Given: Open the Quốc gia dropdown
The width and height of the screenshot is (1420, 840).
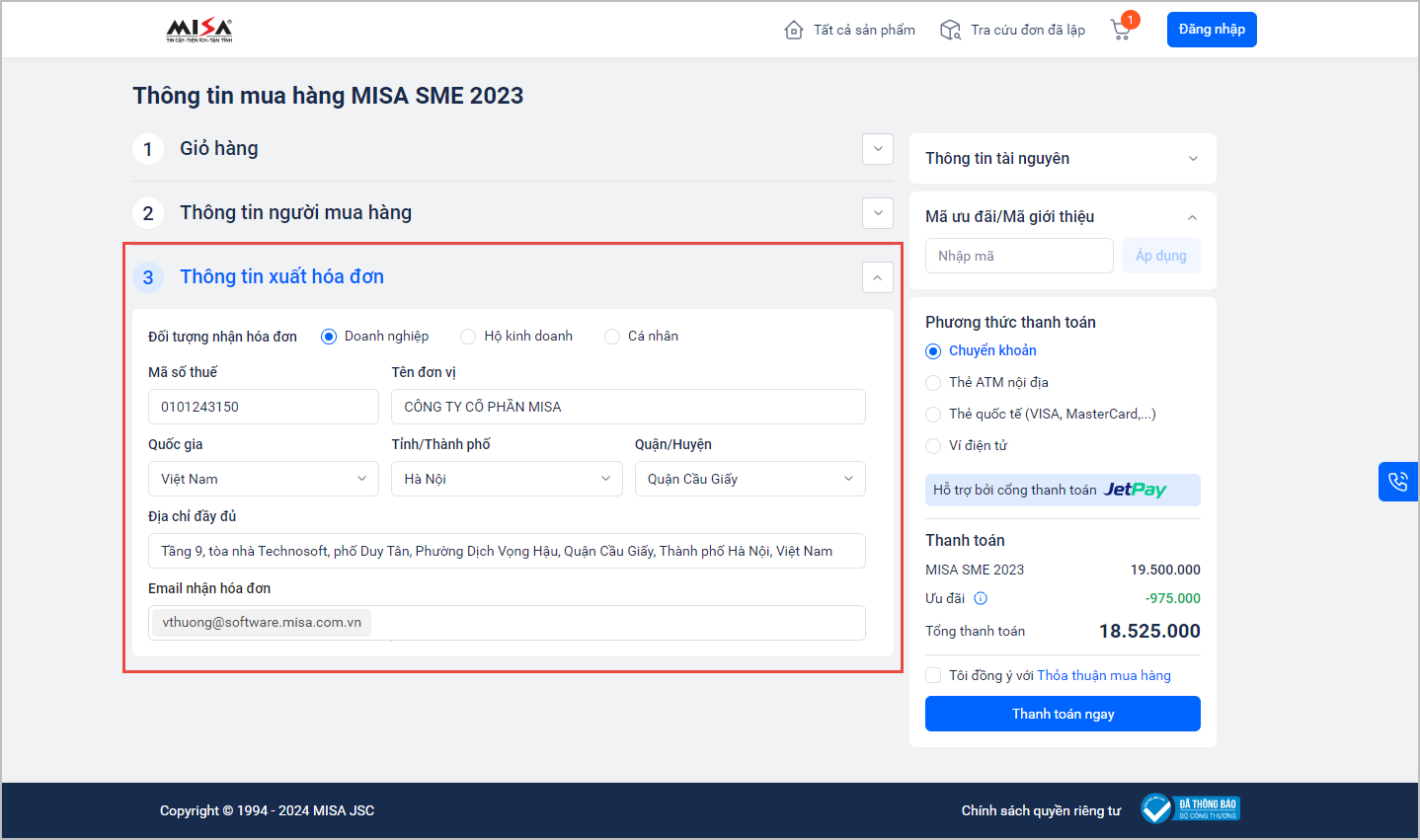Looking at the screenshot, I should pyautogui.click(x=263, y=479).
